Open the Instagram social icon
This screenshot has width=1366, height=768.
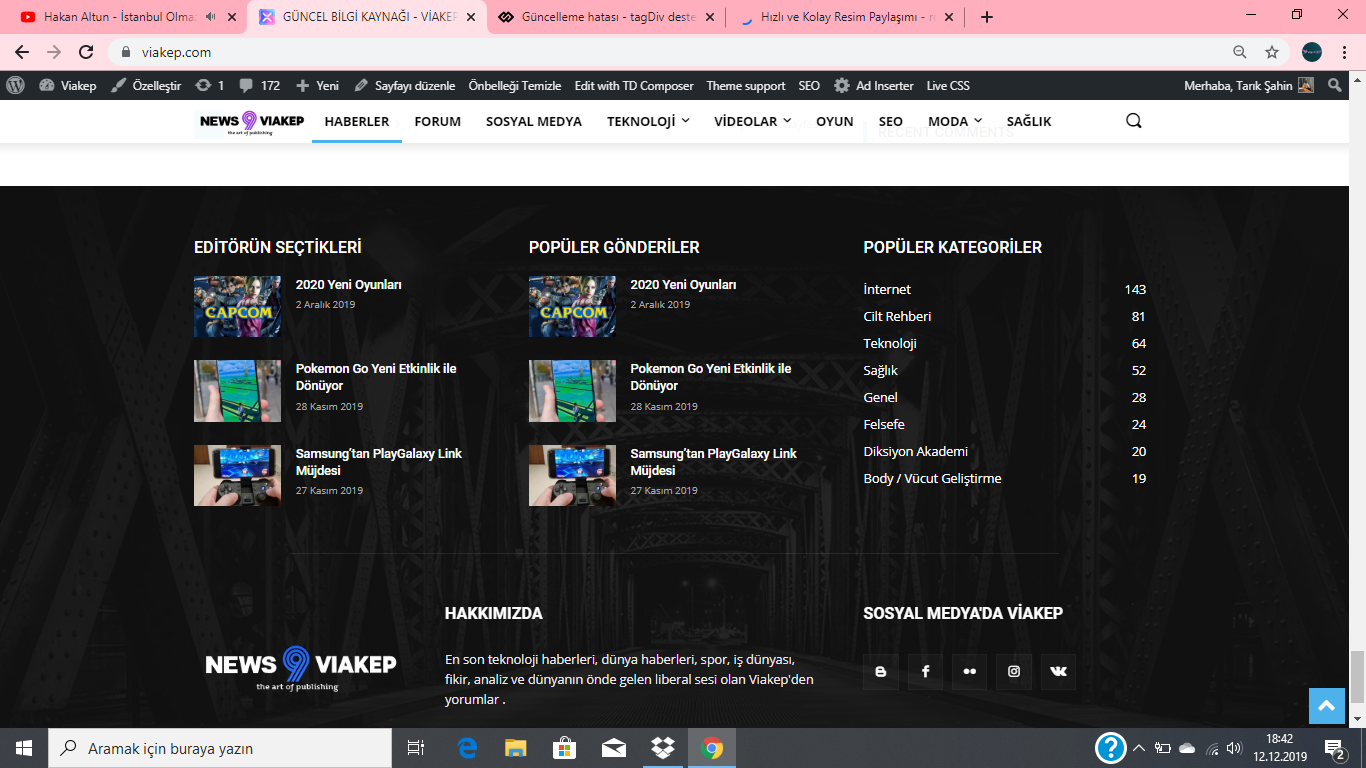click(1014, 672)
